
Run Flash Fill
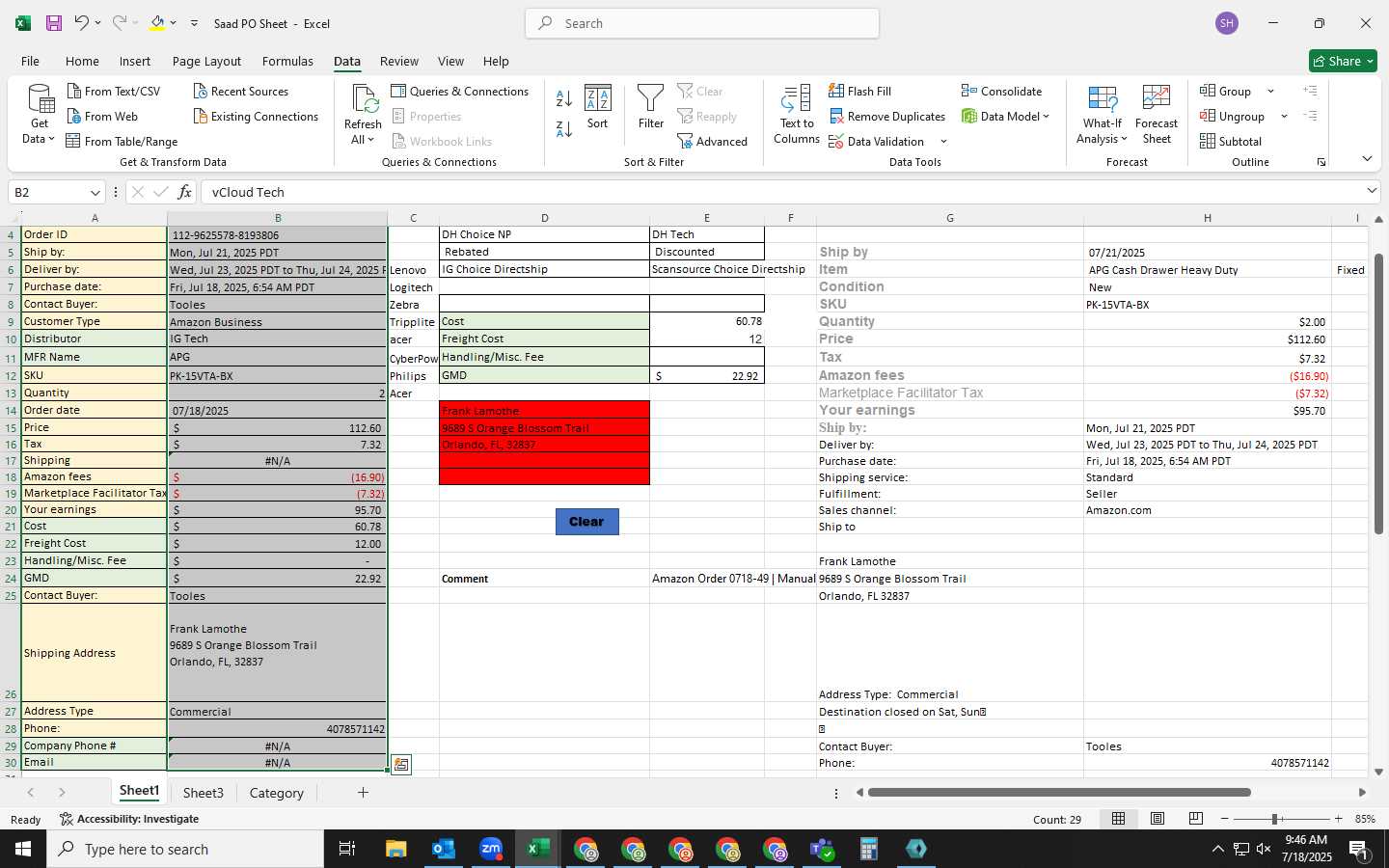coord(859,91)
